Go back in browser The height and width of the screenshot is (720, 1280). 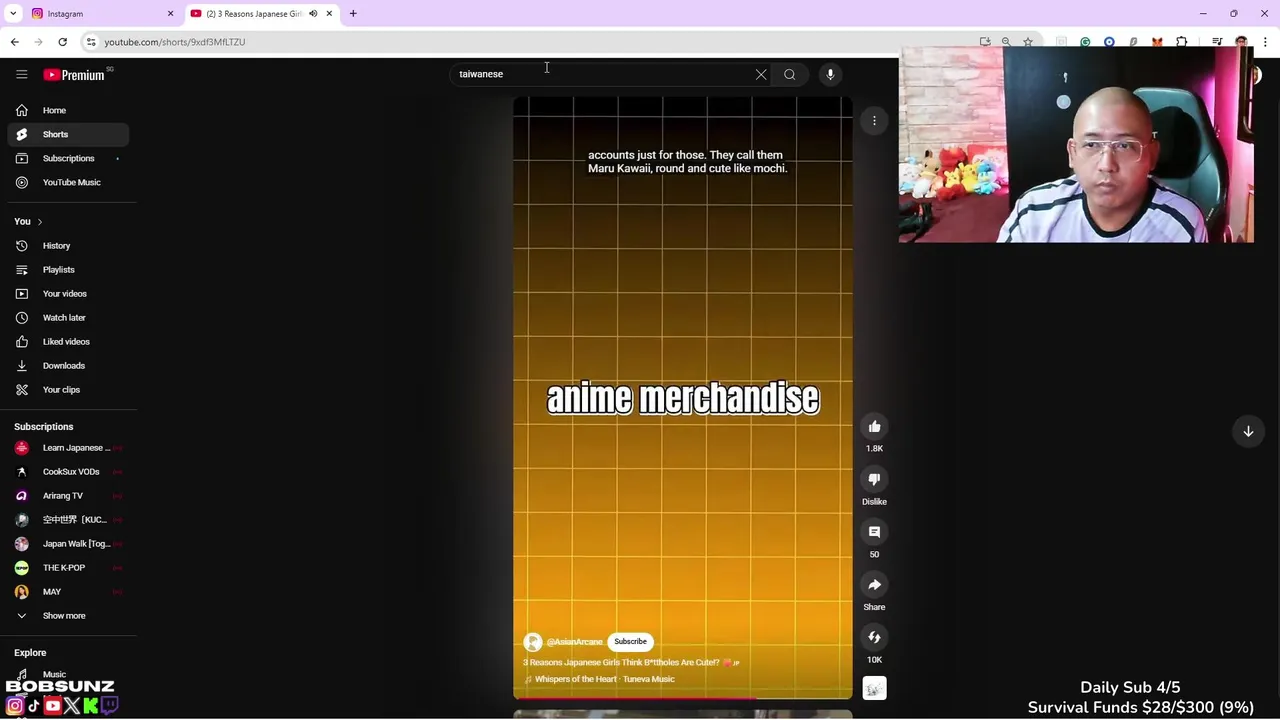click(15, 42)
